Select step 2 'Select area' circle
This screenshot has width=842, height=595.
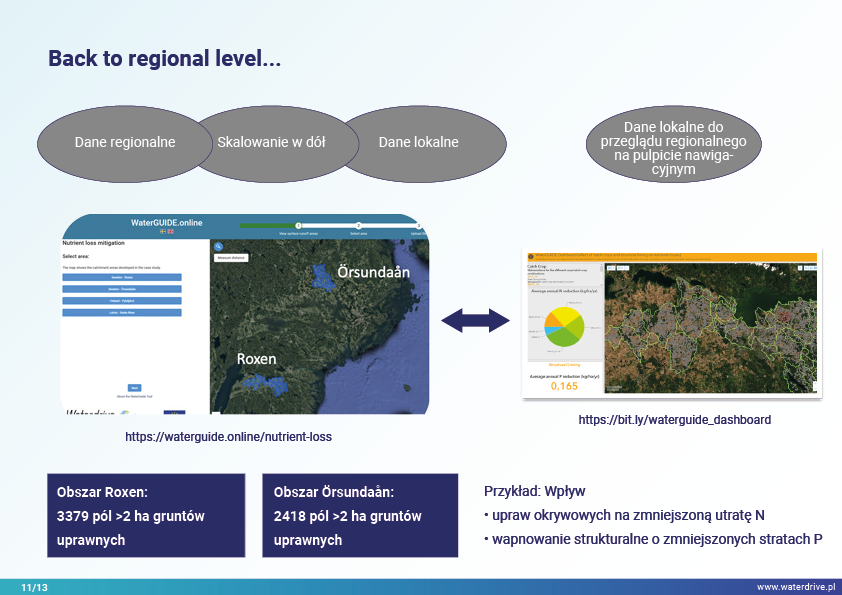coord(359,225)
